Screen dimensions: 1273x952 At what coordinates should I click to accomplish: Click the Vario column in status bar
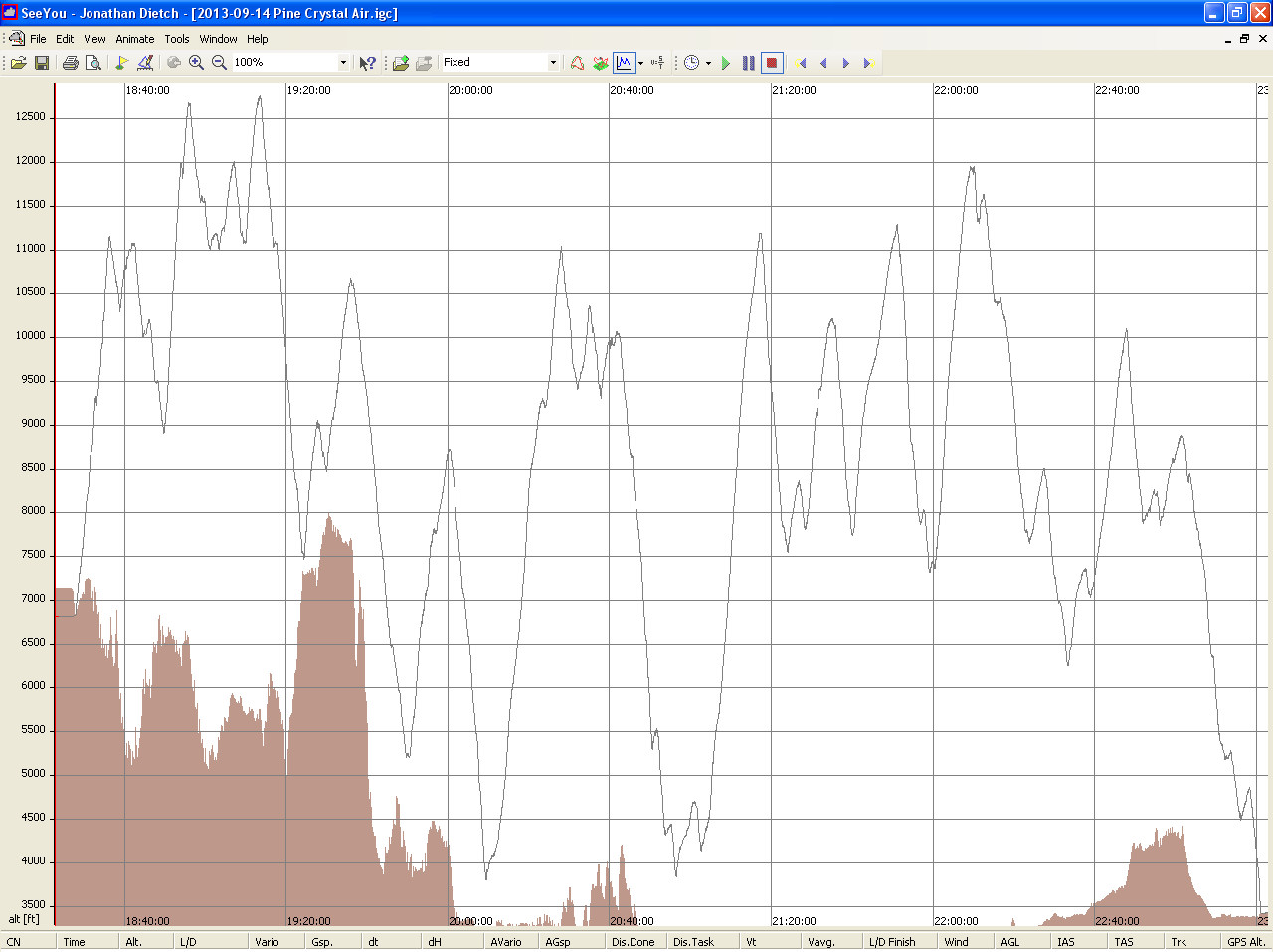pyautogui.click(x=267, y=941)
